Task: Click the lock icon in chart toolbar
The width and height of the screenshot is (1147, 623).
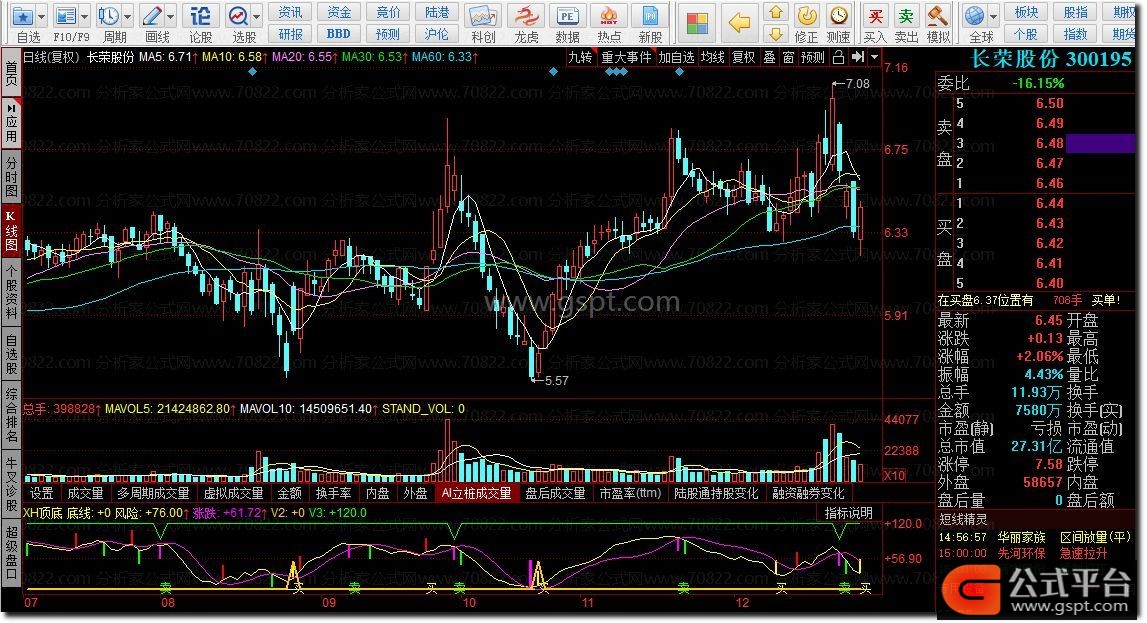Action: tap(838, 57)
